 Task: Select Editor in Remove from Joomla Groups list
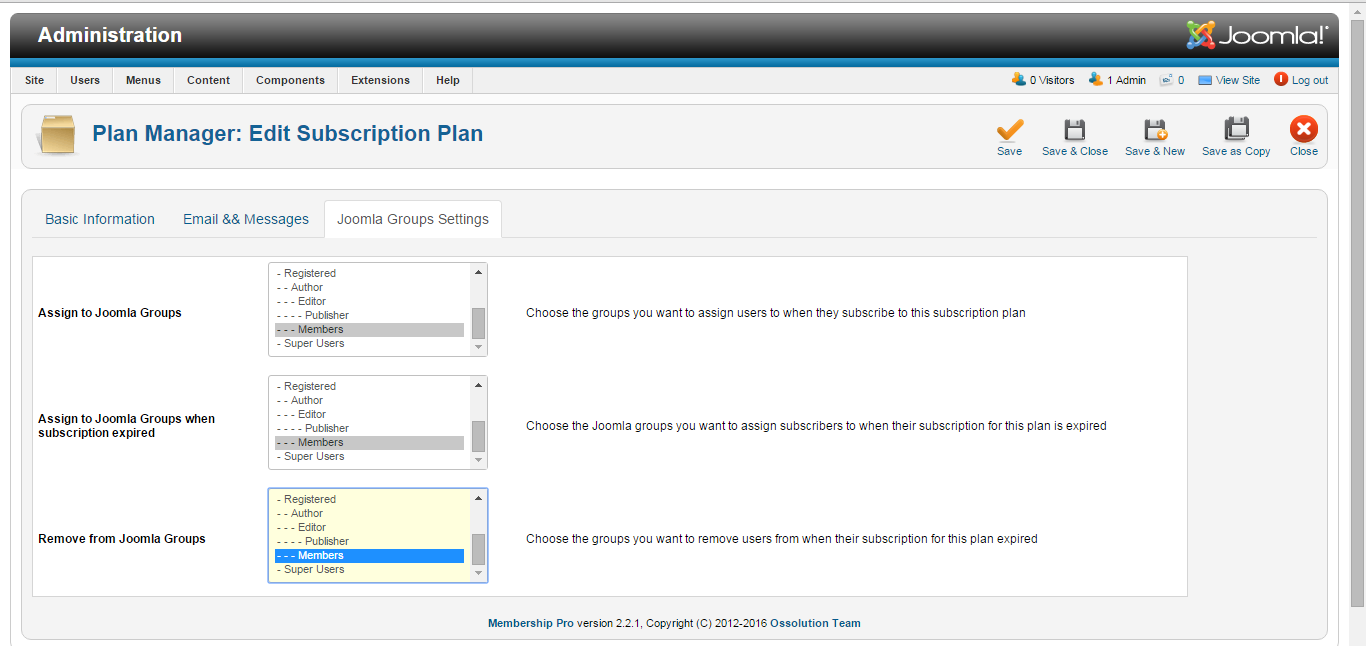[x=370, y=527]
